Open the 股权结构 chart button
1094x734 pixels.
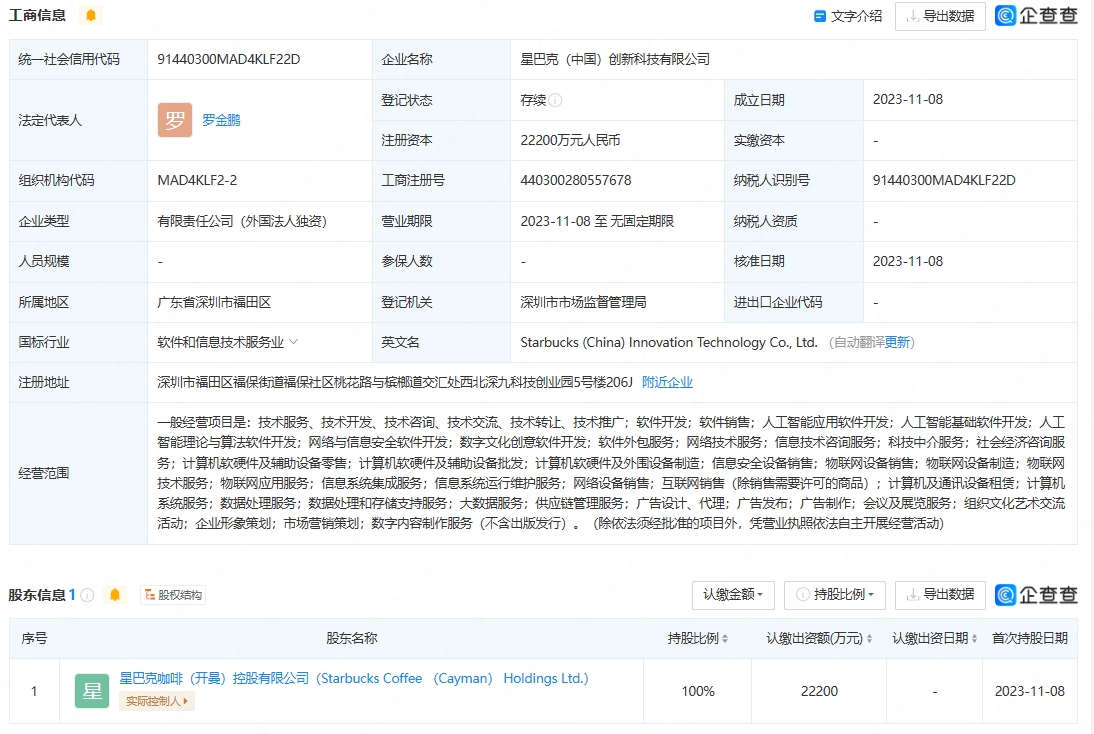point(173,594)
